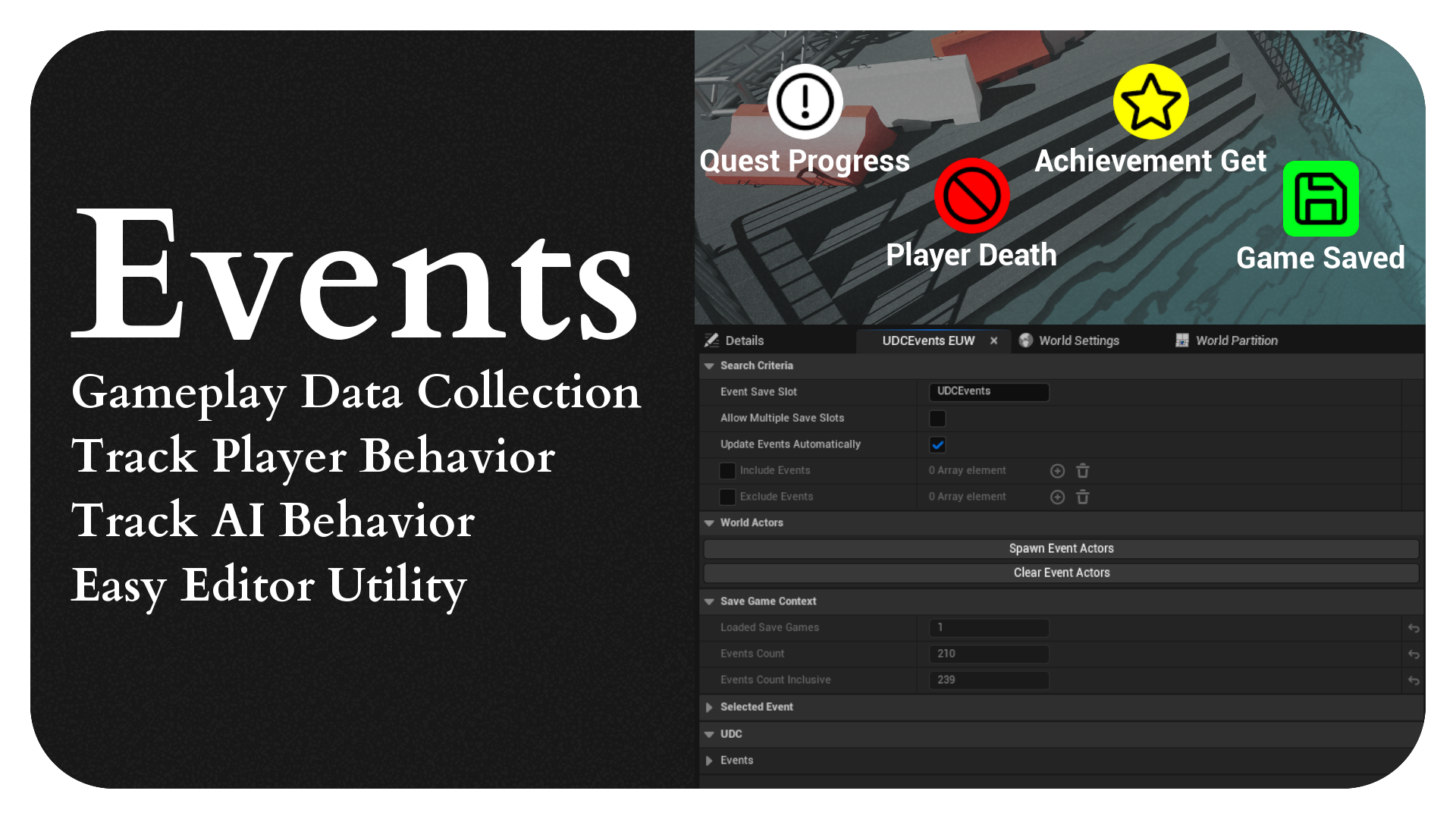Toggle the Exclude Events checkbox
The image size is (1456, 819).
pos(727,497)
